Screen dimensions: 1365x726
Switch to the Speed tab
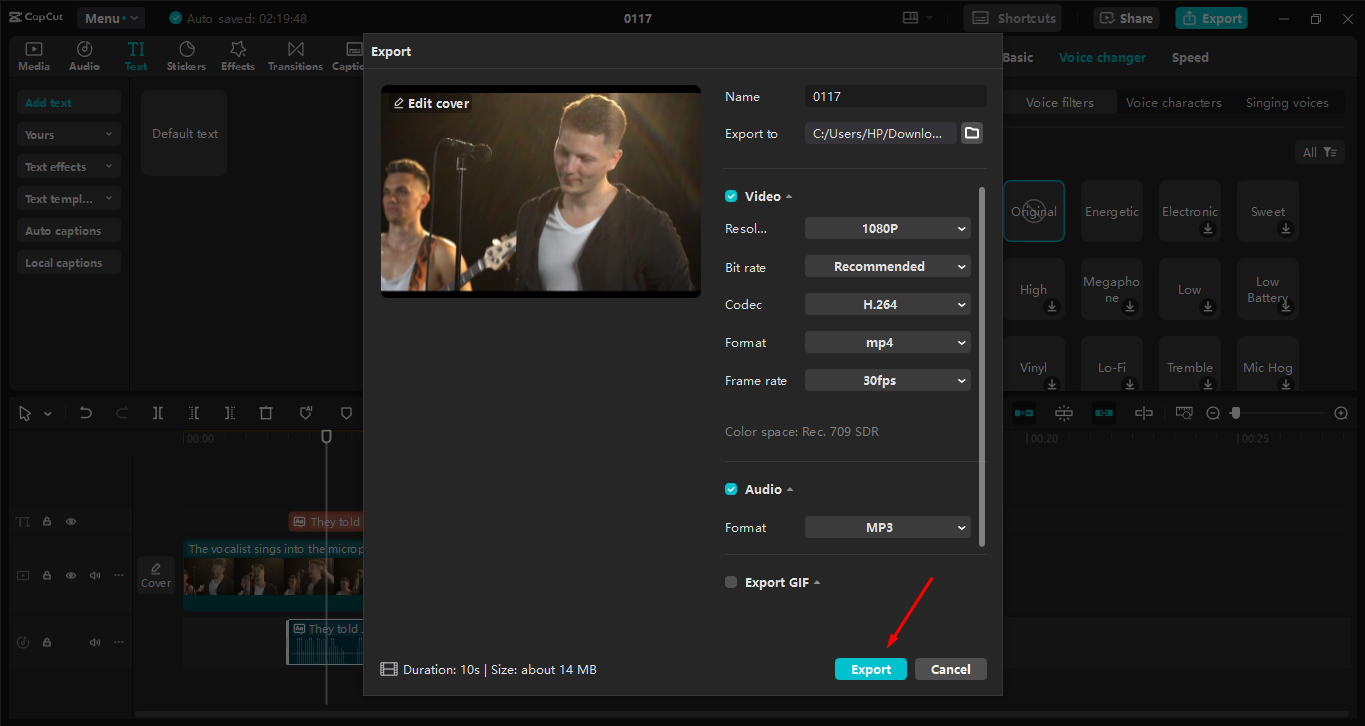coord(1190,57)
